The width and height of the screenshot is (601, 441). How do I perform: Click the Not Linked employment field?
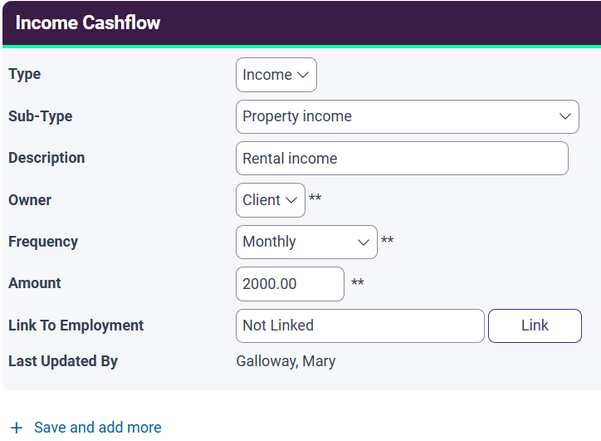pyautogui.click(x=360, y=326)
